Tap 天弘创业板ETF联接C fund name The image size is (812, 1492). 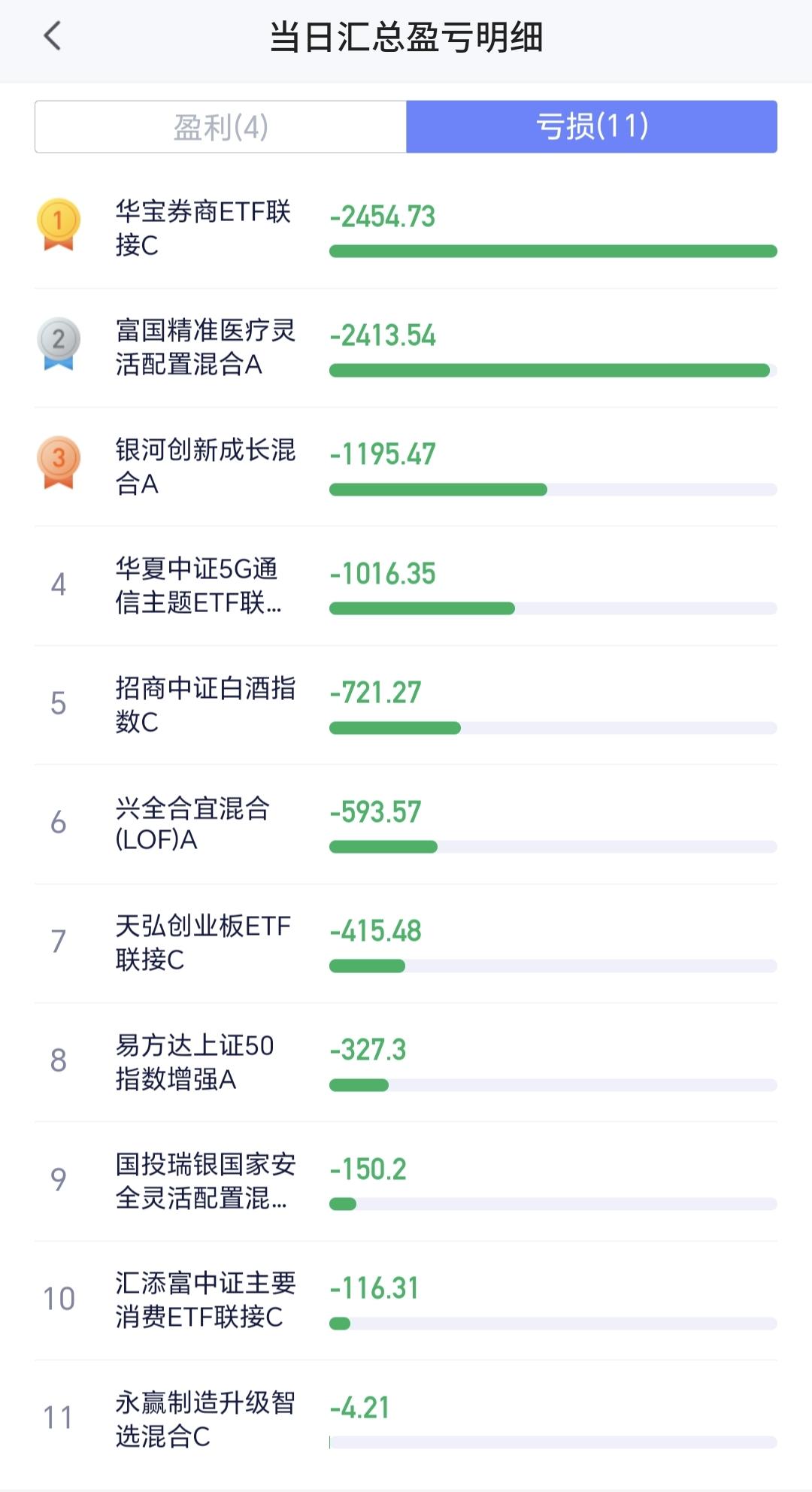(x=203, y=942)
